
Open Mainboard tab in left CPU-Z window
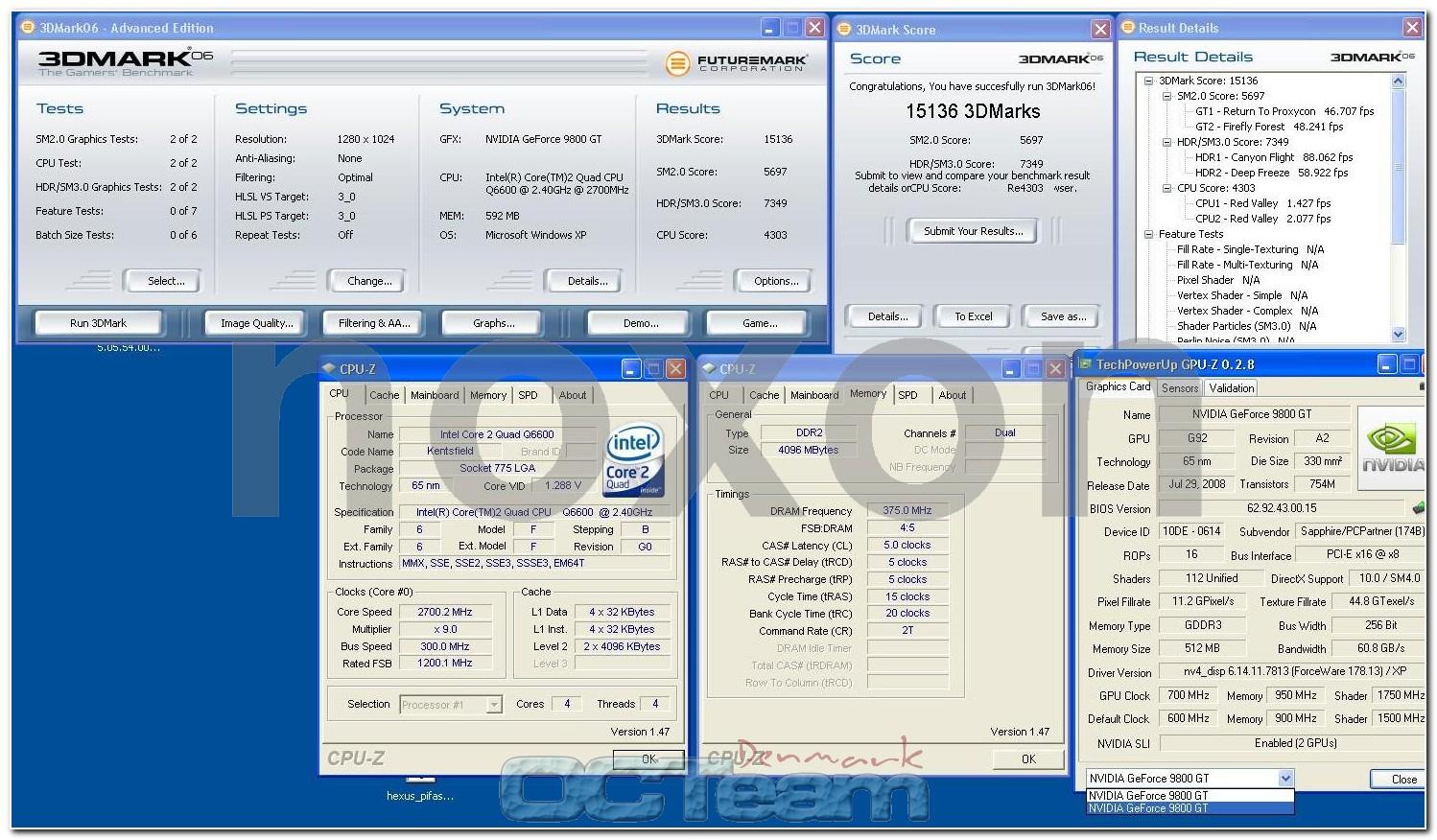[x=435, y=395]
